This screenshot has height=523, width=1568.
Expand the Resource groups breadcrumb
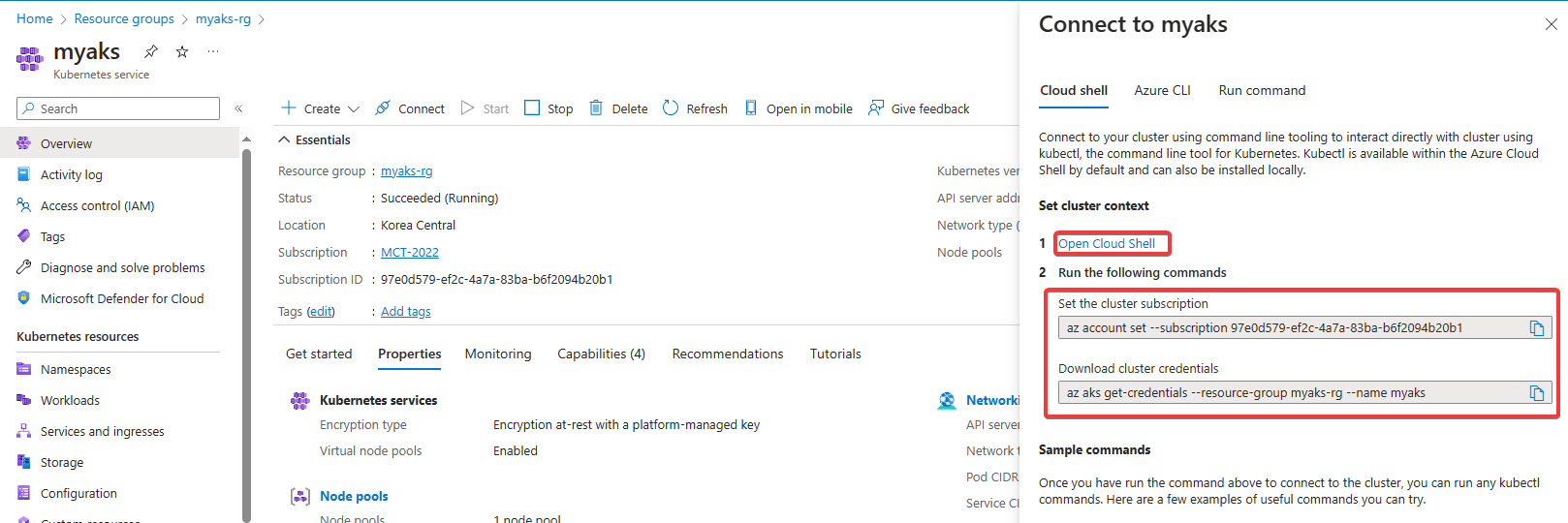[x=124, y=18]
